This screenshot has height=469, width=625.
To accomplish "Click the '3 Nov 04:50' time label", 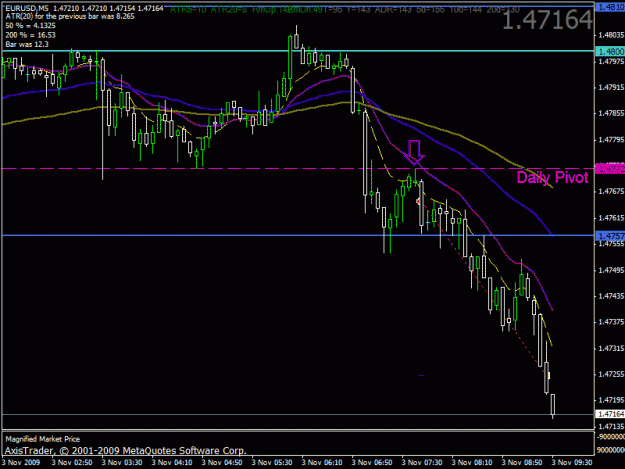I will (x=222, y=463).
